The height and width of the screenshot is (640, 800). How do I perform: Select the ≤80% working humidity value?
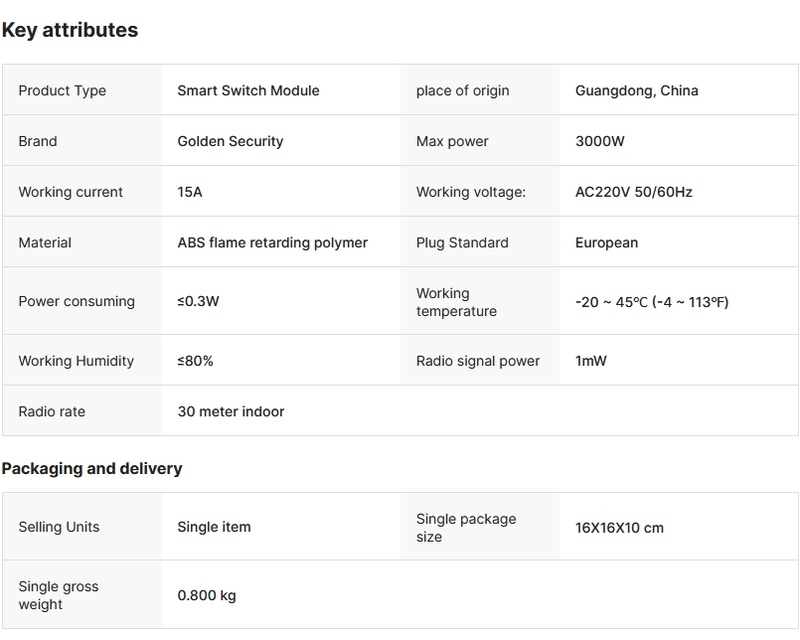(x=195, y=361)
